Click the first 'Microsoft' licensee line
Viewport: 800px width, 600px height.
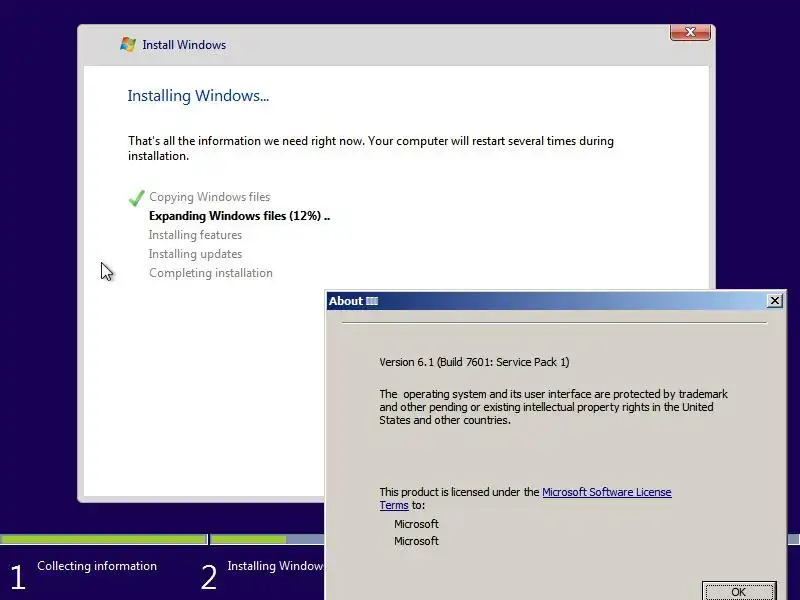(x=416, y=524)
